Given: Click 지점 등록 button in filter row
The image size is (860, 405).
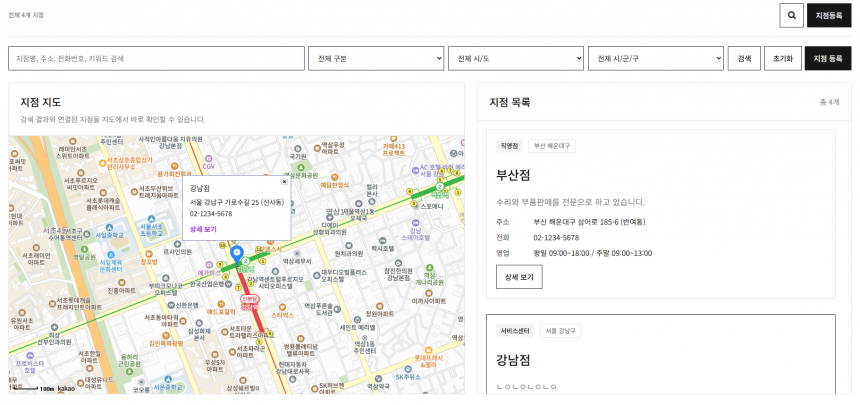Looking at the screenshot, I should coord(828,58).
